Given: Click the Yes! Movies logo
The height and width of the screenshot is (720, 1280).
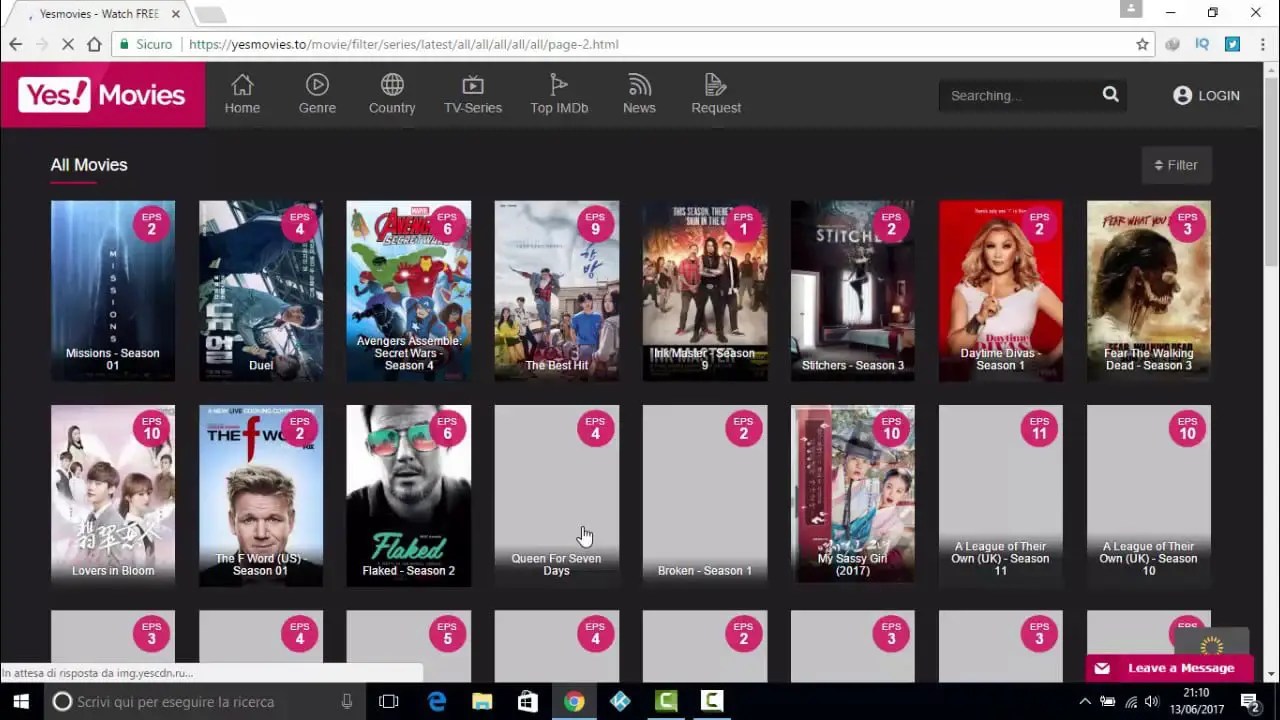Looking at the screenshot, I should (x=103, y=95).
